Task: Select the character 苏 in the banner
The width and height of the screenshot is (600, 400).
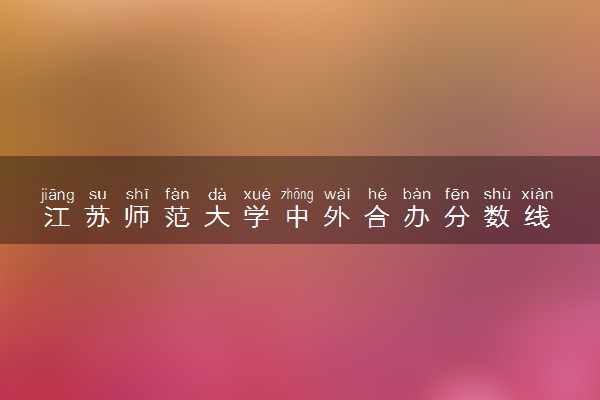Action: point(98,217)
